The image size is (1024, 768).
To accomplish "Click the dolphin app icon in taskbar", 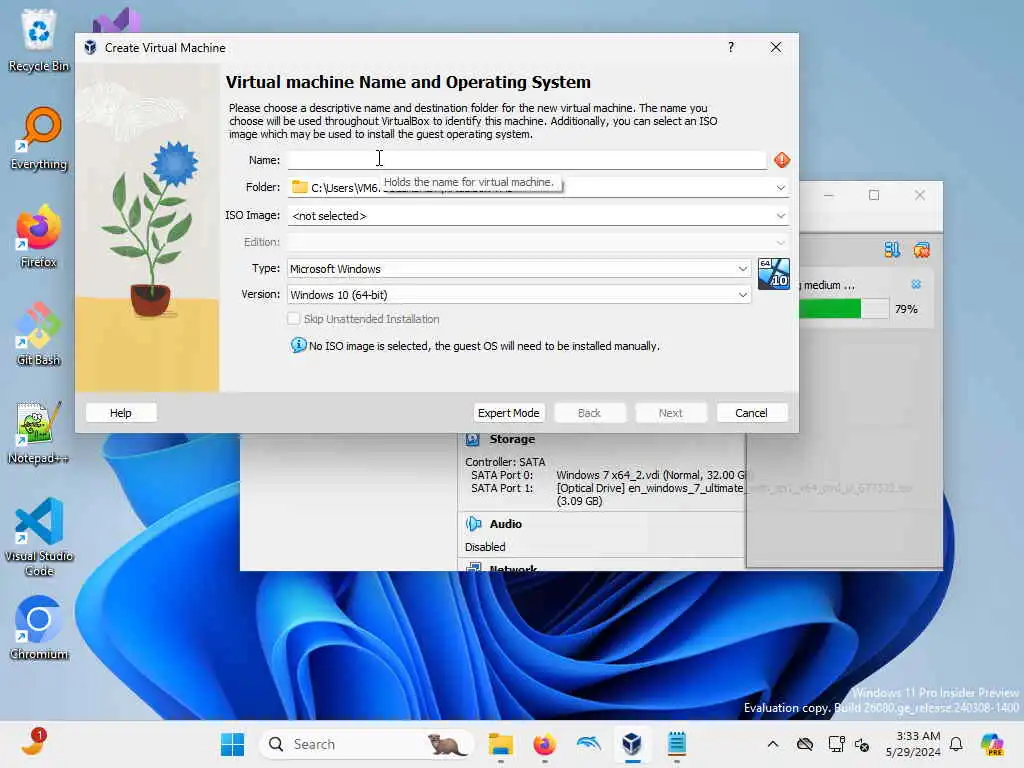I will click(x=588, y=744).
